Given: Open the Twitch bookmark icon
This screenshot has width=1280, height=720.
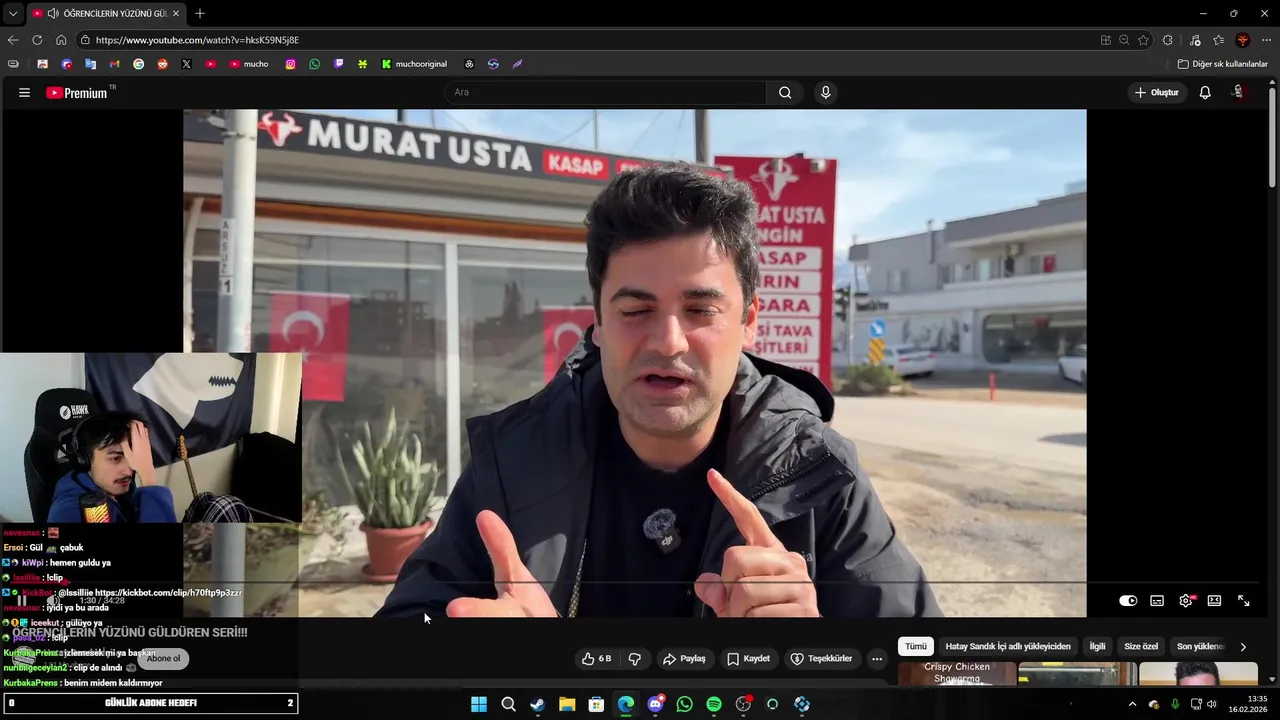Looking at the screenshot, I should 338,64.
